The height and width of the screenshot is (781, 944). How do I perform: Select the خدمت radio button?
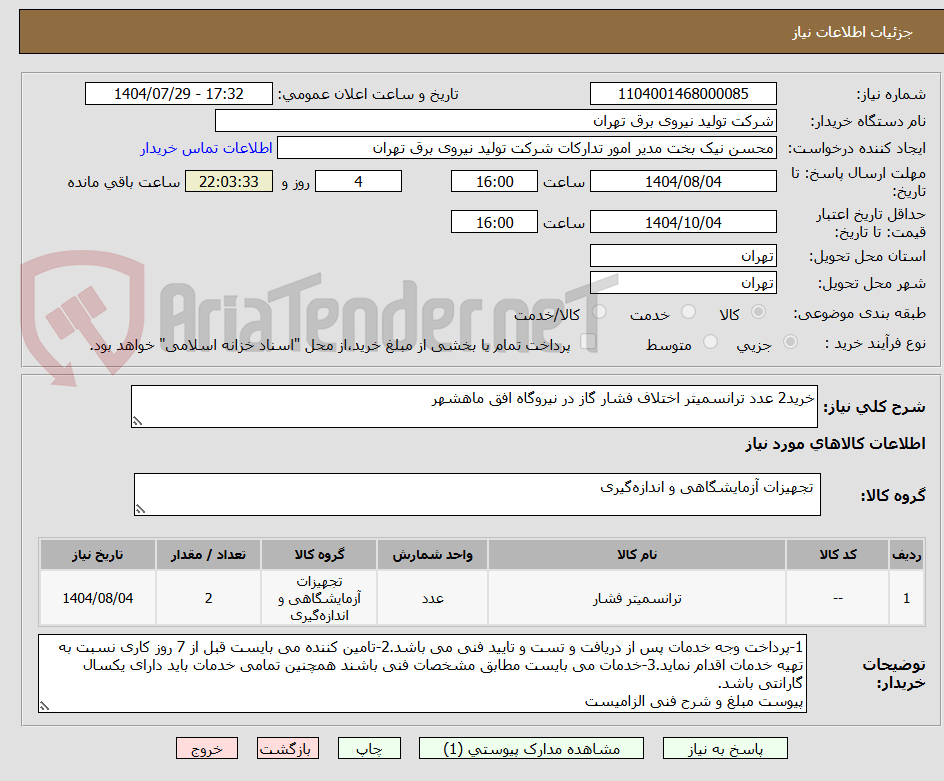click(688, 313)
